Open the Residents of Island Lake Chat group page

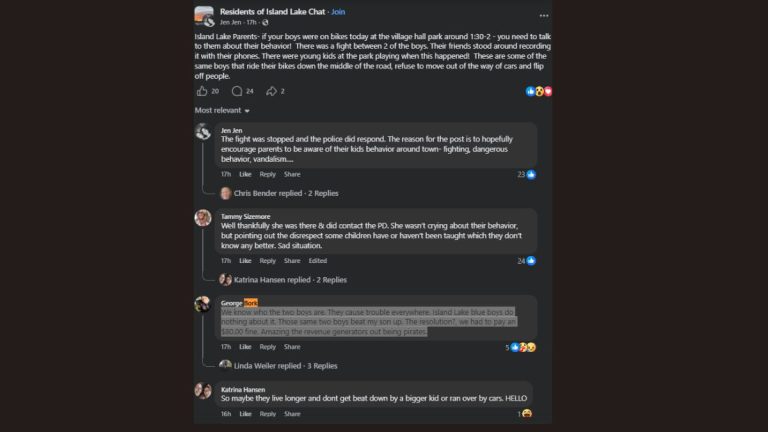(x=272, y=12)
